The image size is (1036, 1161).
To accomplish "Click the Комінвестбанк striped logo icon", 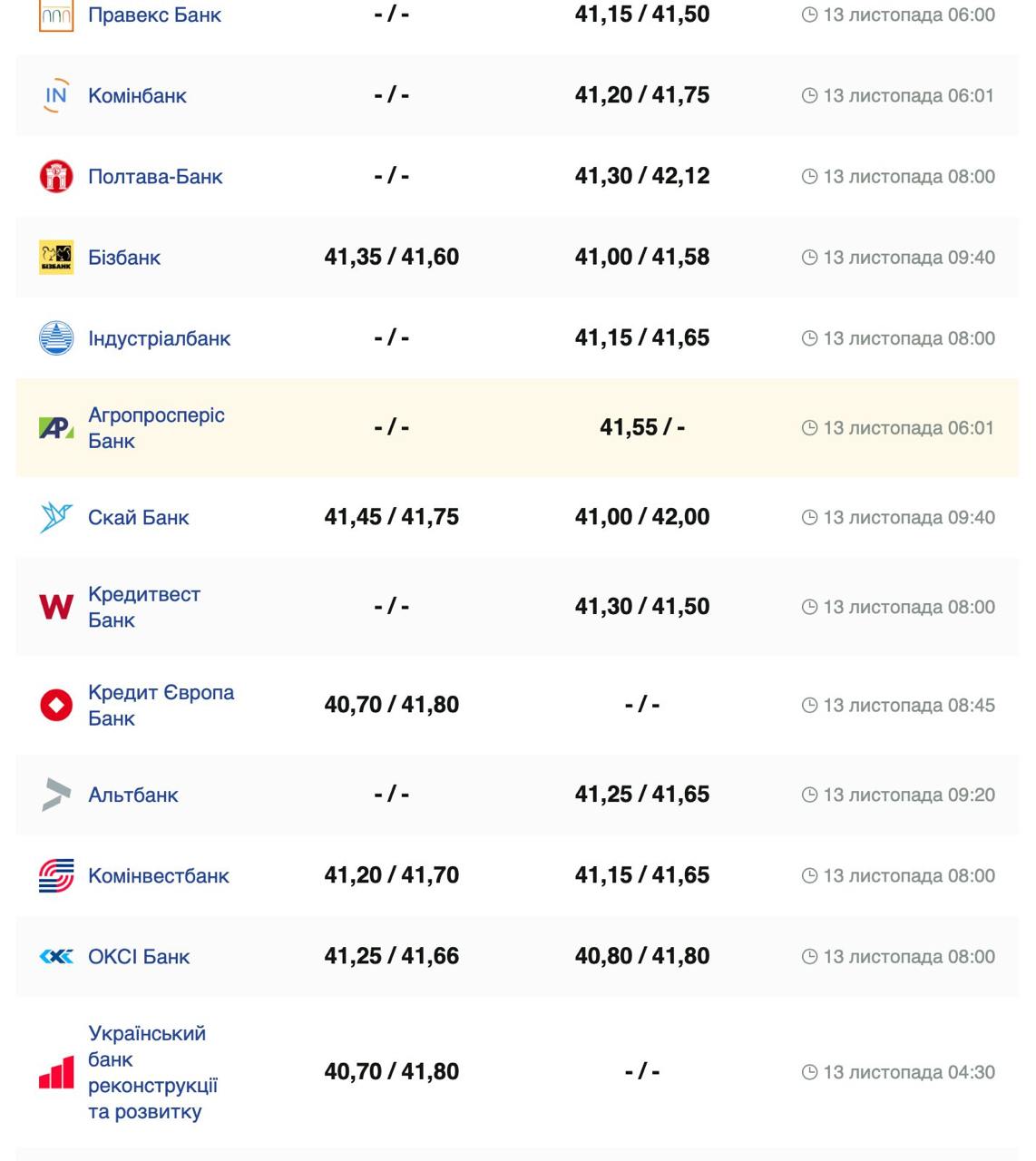I will (x=56, y=875).
